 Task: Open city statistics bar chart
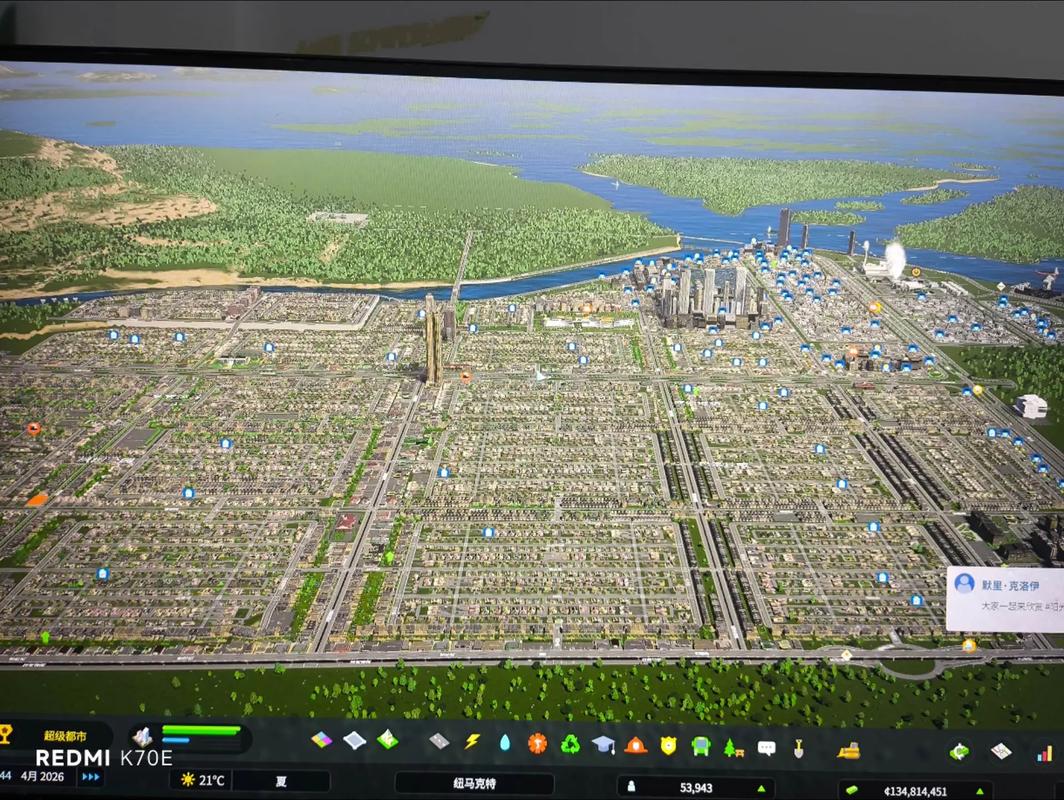tap(1045, 753)
